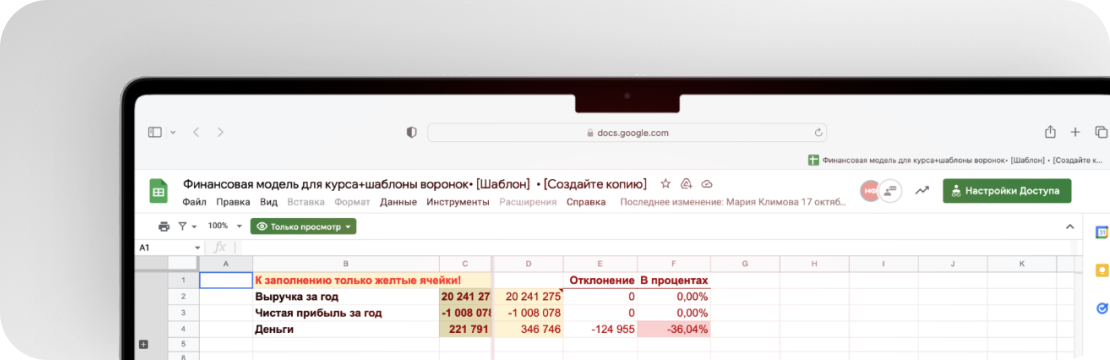This screenshot has height=360, width=1110.
Task: Open the Google Sheets home logo
Action: [x=158, y=192]
